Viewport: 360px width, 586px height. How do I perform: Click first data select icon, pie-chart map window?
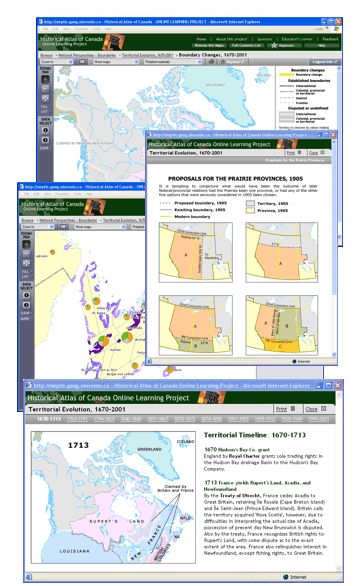[26, 295]
